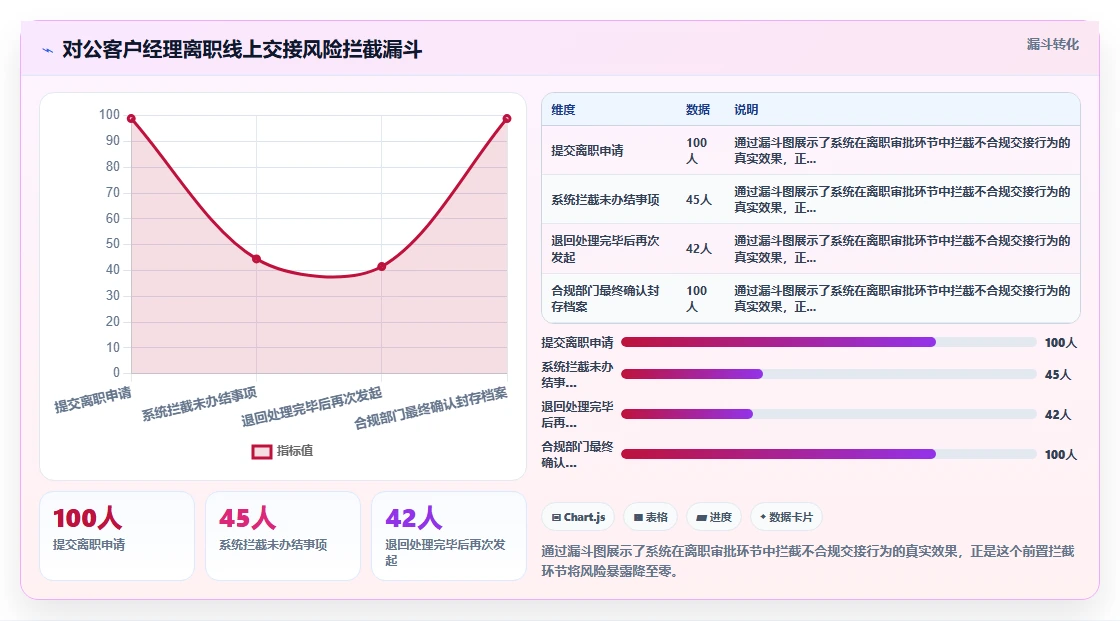Click the lightning icon beside the dashboard title

(x=48, y=50)
